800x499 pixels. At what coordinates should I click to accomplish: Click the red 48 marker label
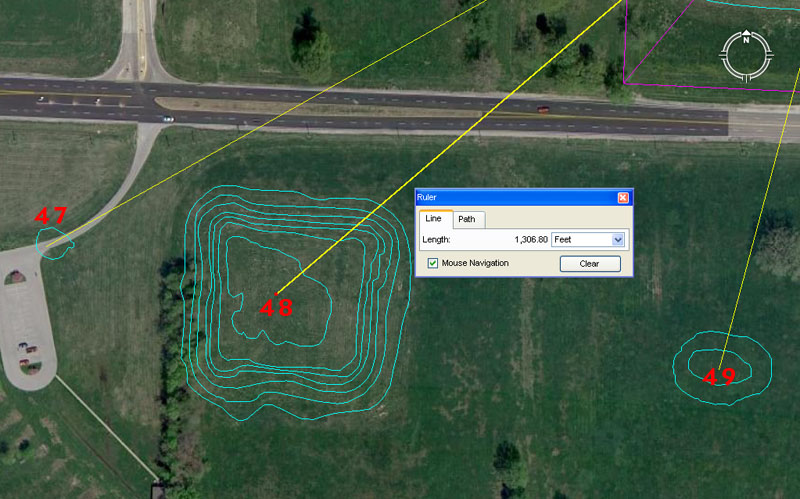pos(276,308)
